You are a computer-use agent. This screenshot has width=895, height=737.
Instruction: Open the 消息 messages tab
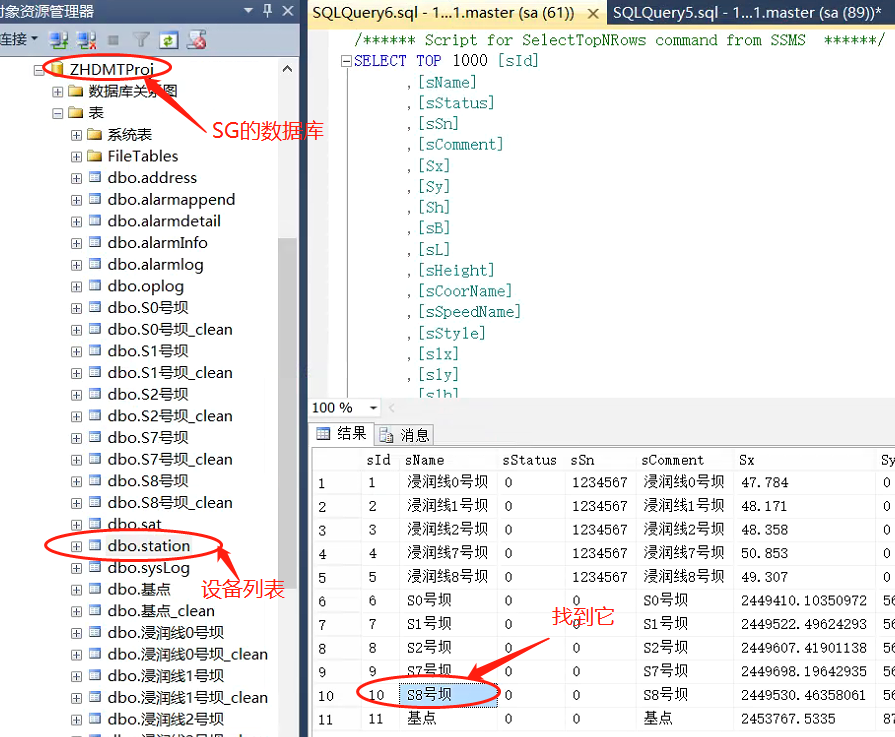coord(405,434)
